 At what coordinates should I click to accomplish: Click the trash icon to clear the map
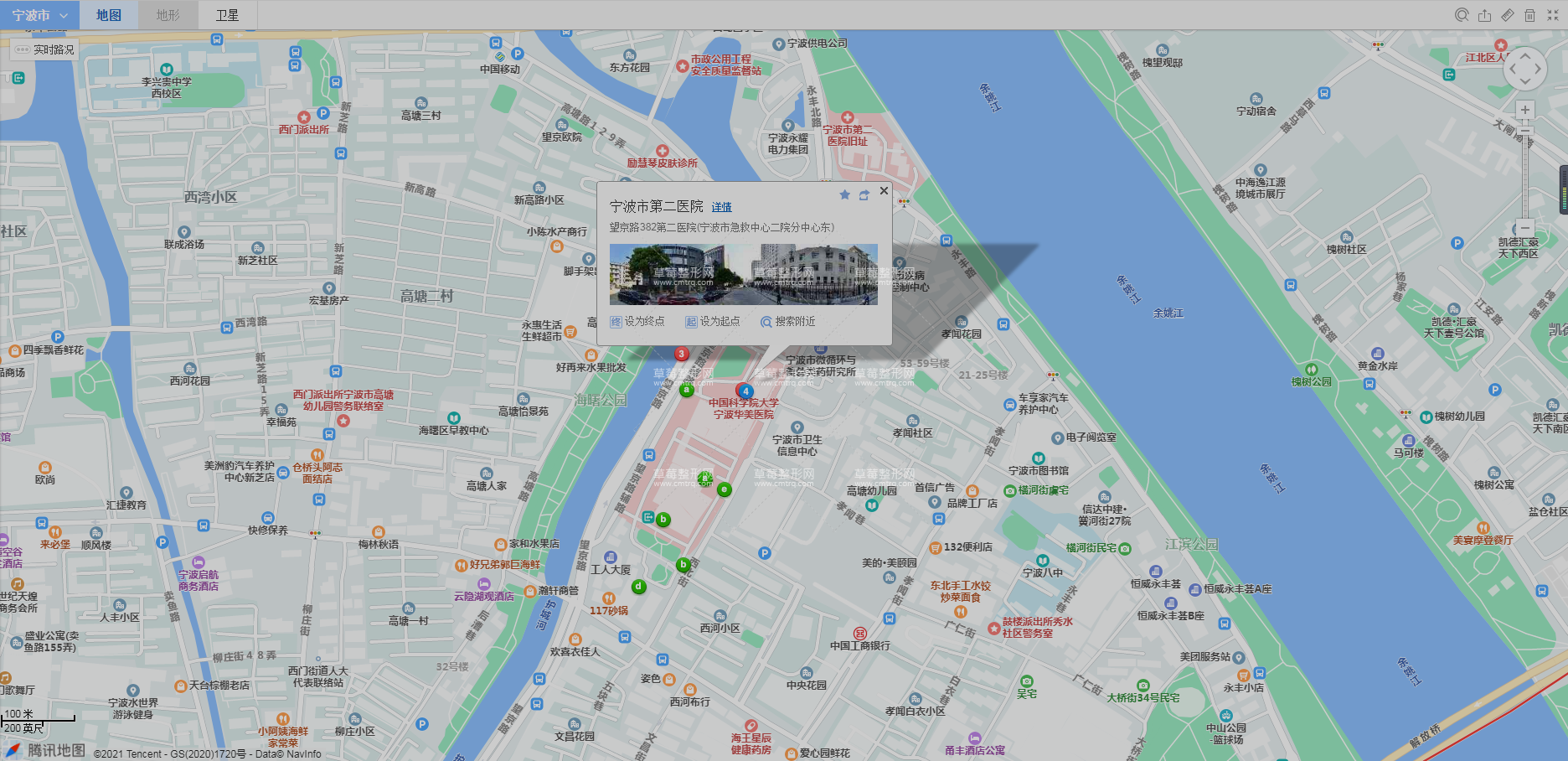tap(1529, 15)
